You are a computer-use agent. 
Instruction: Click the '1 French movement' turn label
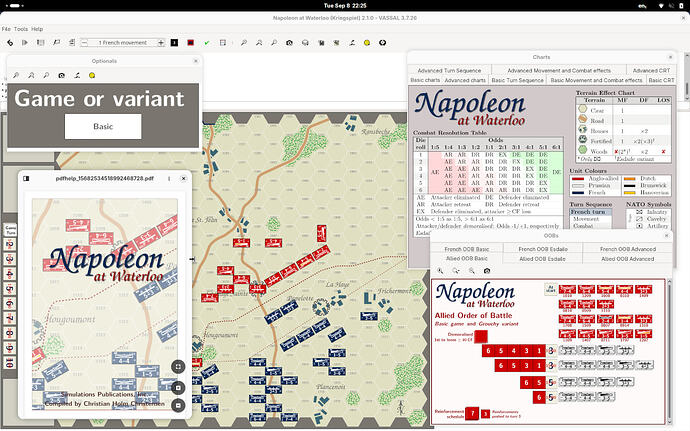123,43
